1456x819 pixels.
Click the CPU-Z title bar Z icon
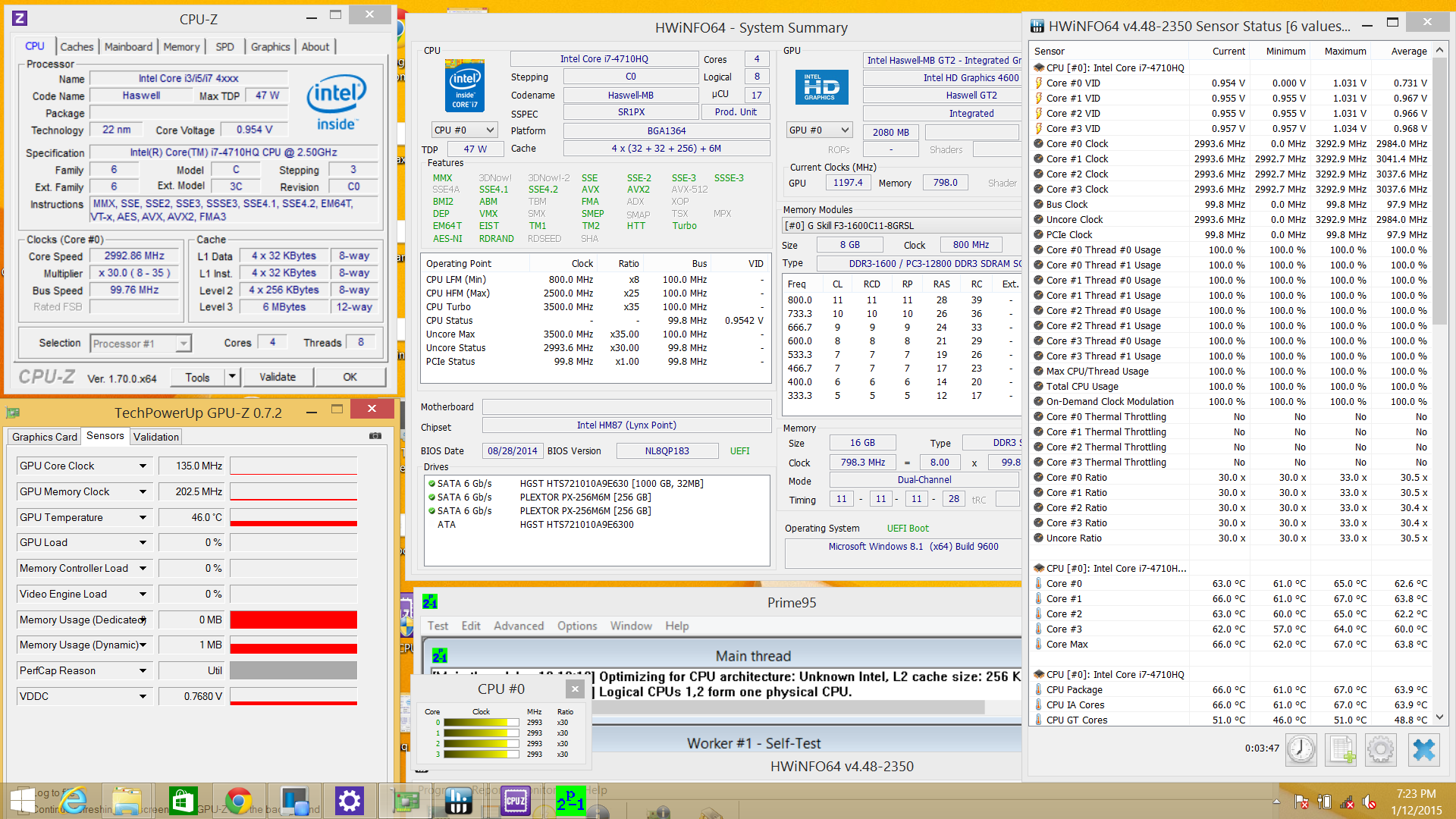pos(20,18)
